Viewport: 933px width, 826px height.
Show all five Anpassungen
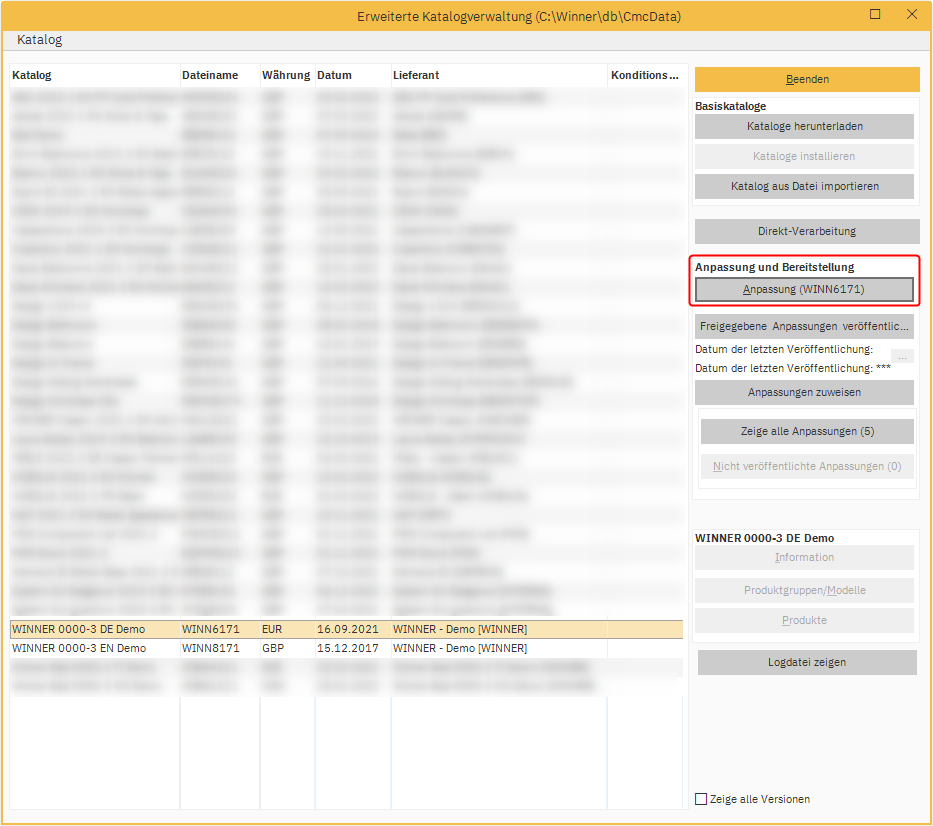click(807, 432)
